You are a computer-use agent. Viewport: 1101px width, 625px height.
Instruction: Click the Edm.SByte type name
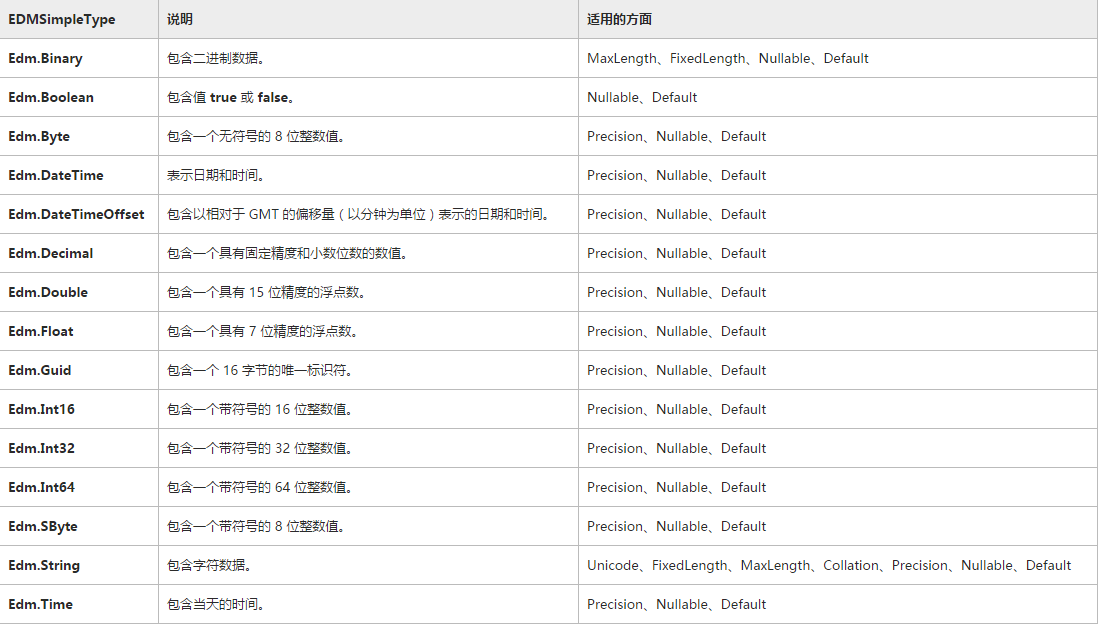(43, 526)
